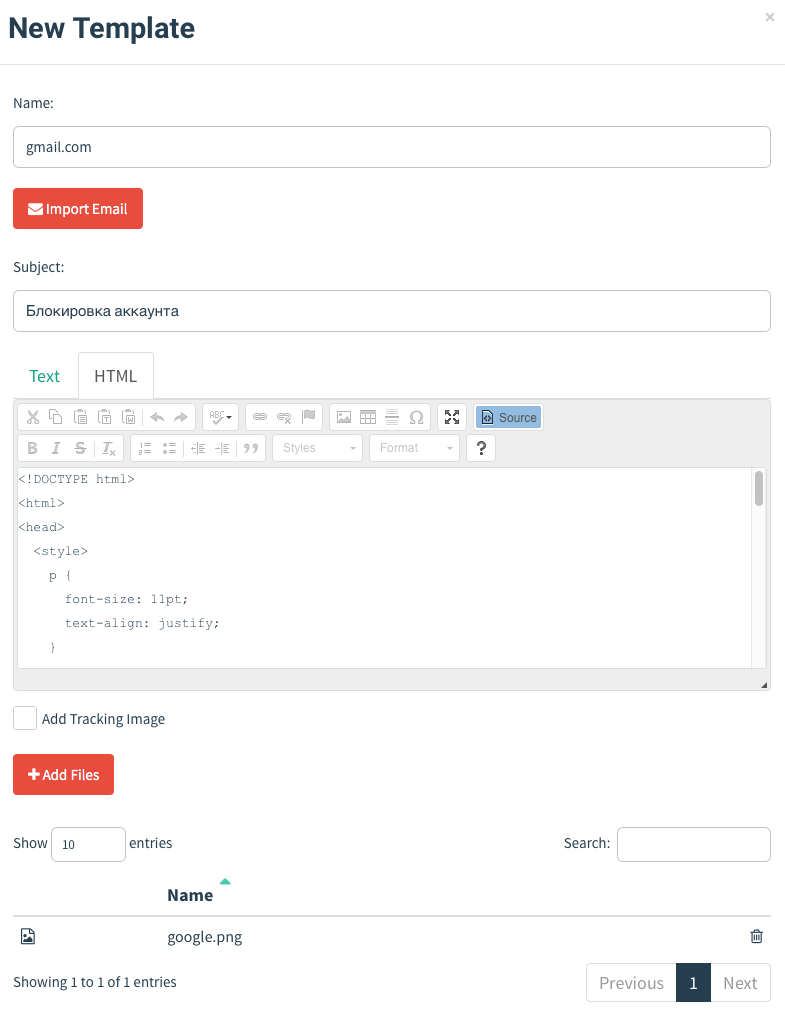Open the Format dropdown
The height and width of the screenshot is (1026, 785).
click(414, 448)
